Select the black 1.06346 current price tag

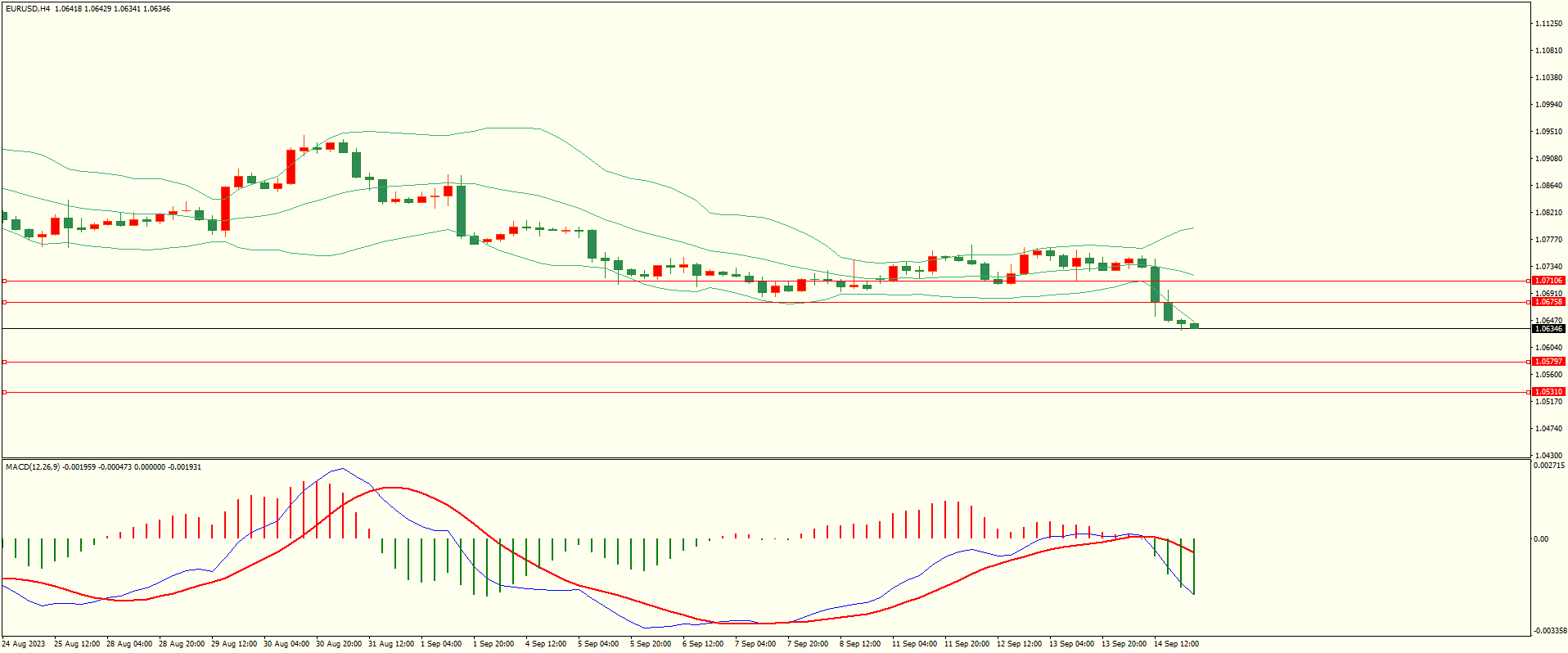[x=1548, y=329]
